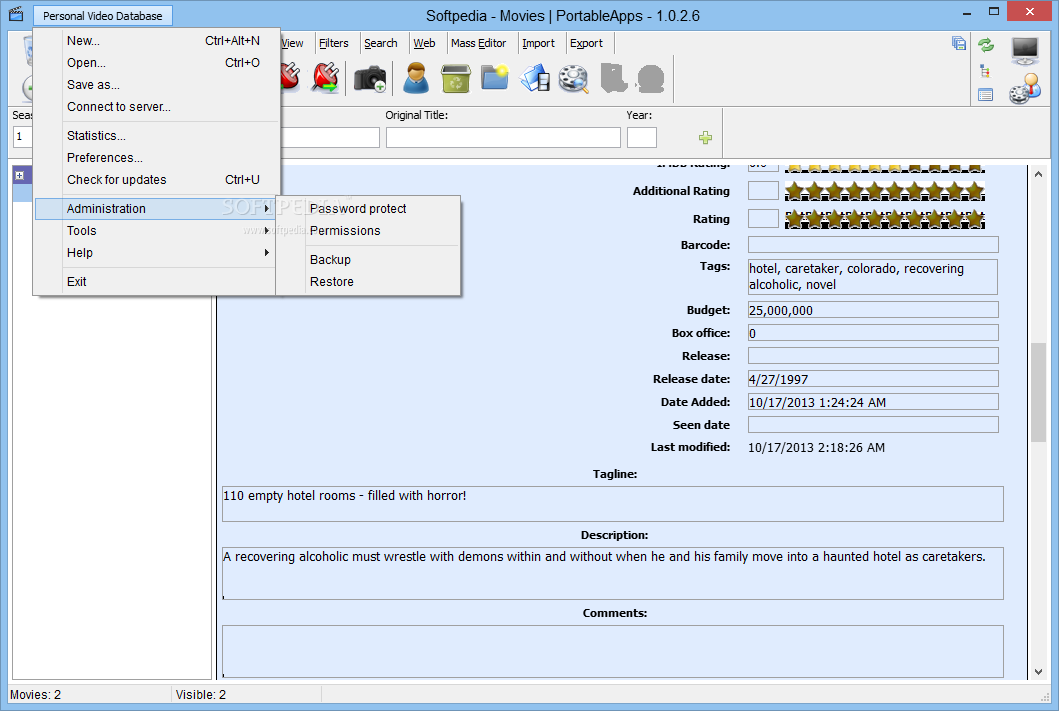This screenshot has height=711, width=1059.
Task: Choose New... from the menu
Action: pyautogui.click(x=156, y=41)
